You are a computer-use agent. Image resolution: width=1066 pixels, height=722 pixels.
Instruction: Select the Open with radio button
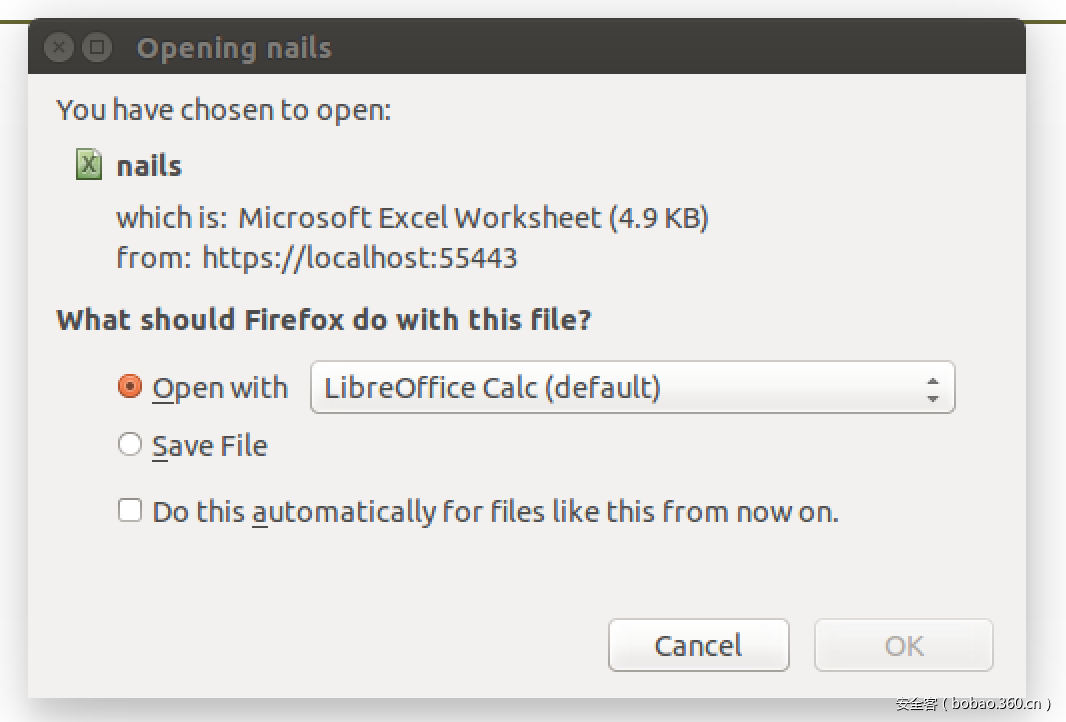130,387
